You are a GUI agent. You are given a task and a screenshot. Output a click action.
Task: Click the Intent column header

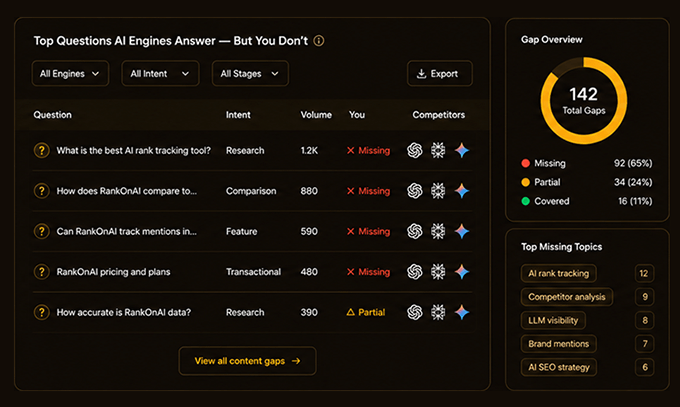[x=238, y=115]
